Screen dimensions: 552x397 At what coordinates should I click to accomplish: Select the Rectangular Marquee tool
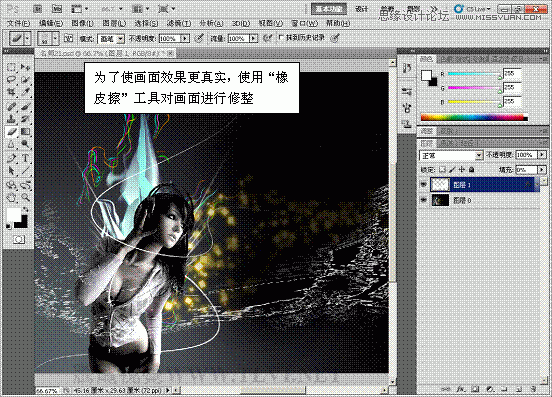(12, 67)
